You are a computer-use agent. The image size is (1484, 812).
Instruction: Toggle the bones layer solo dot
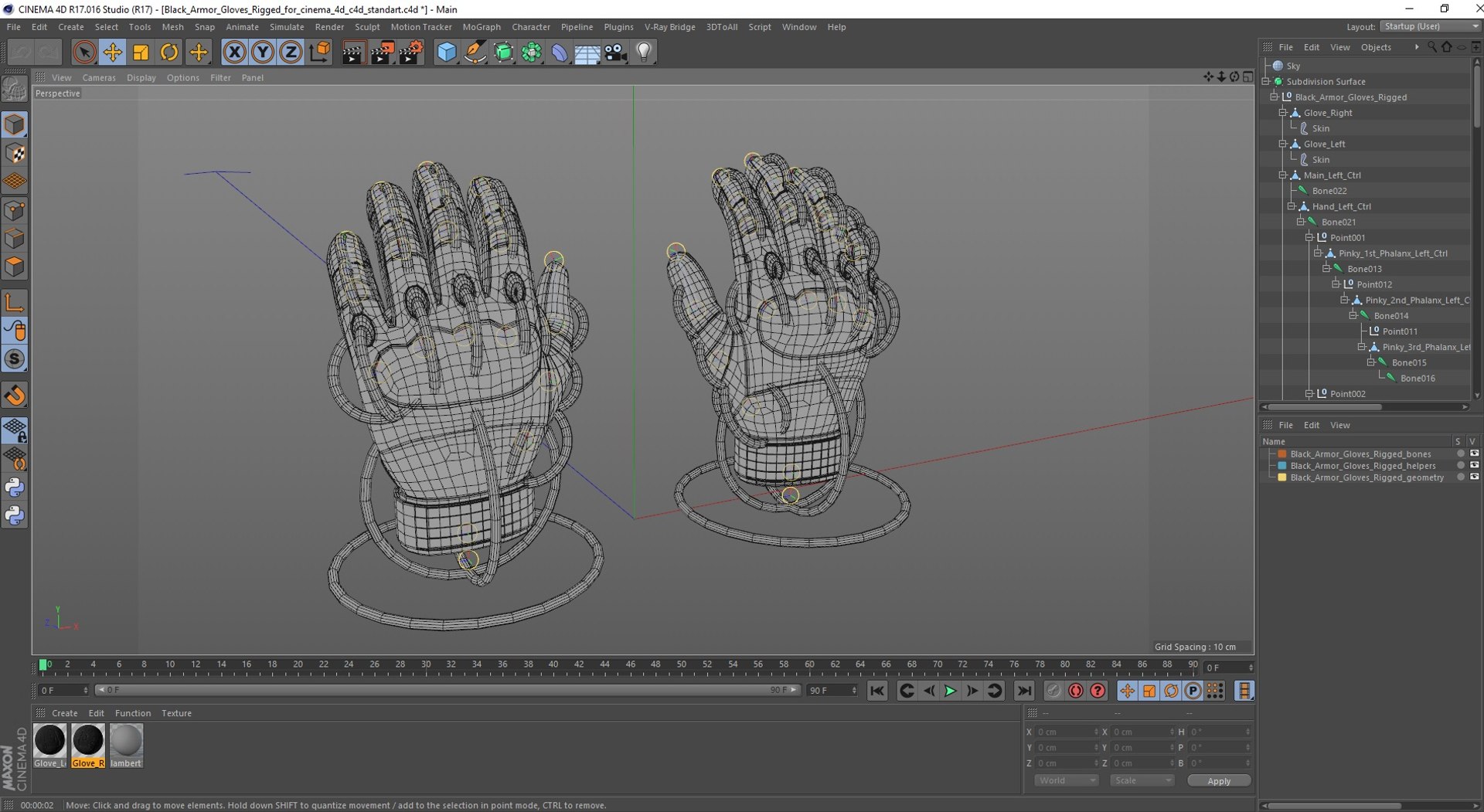point(1460,454)
